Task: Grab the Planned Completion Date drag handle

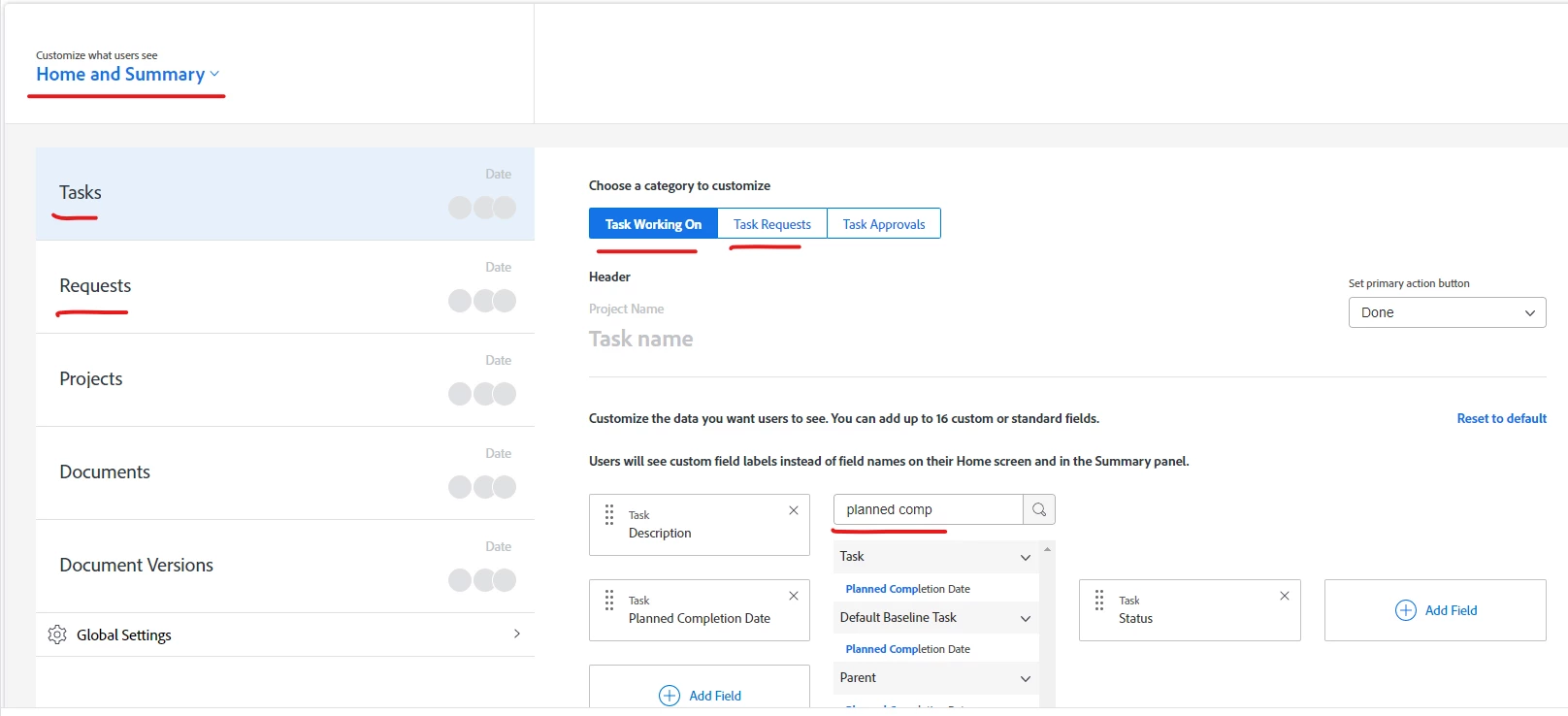Action: click(x=609, y=600)
